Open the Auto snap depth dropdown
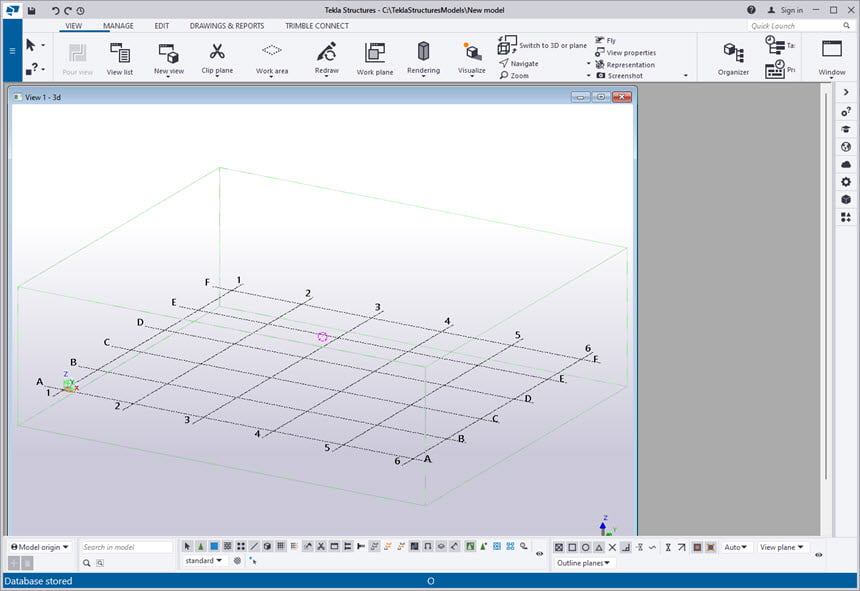The image size is (860, 591). 735,547
